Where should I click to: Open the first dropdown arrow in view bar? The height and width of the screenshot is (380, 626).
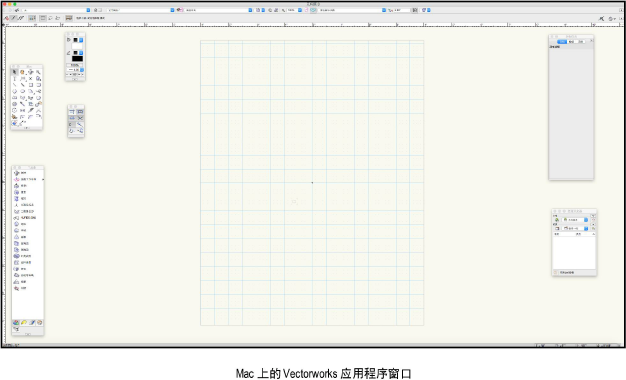88,10
